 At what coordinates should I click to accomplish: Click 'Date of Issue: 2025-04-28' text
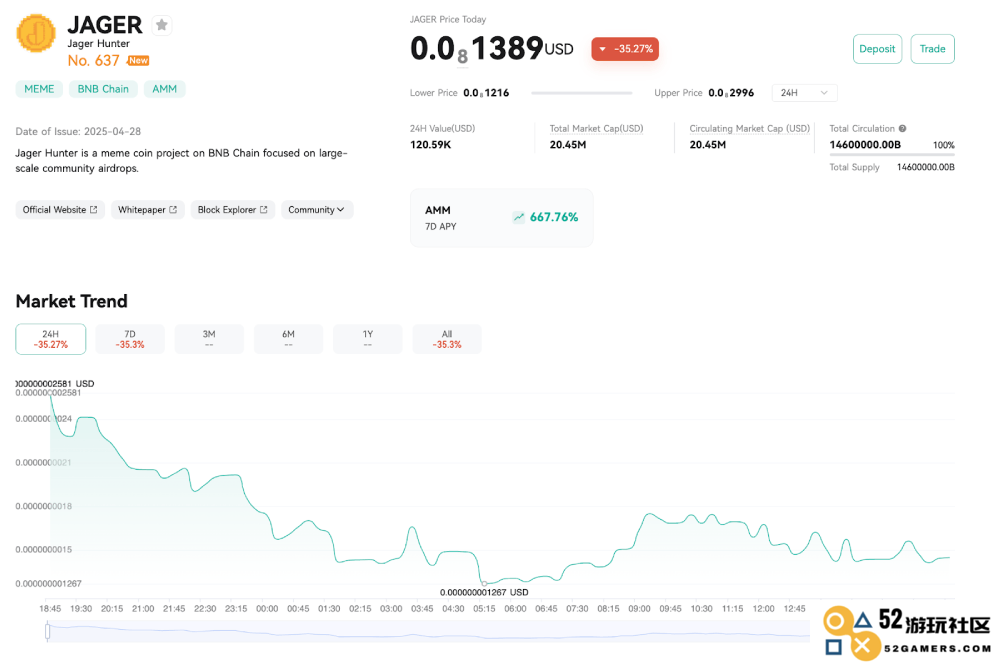pos(78,131)
